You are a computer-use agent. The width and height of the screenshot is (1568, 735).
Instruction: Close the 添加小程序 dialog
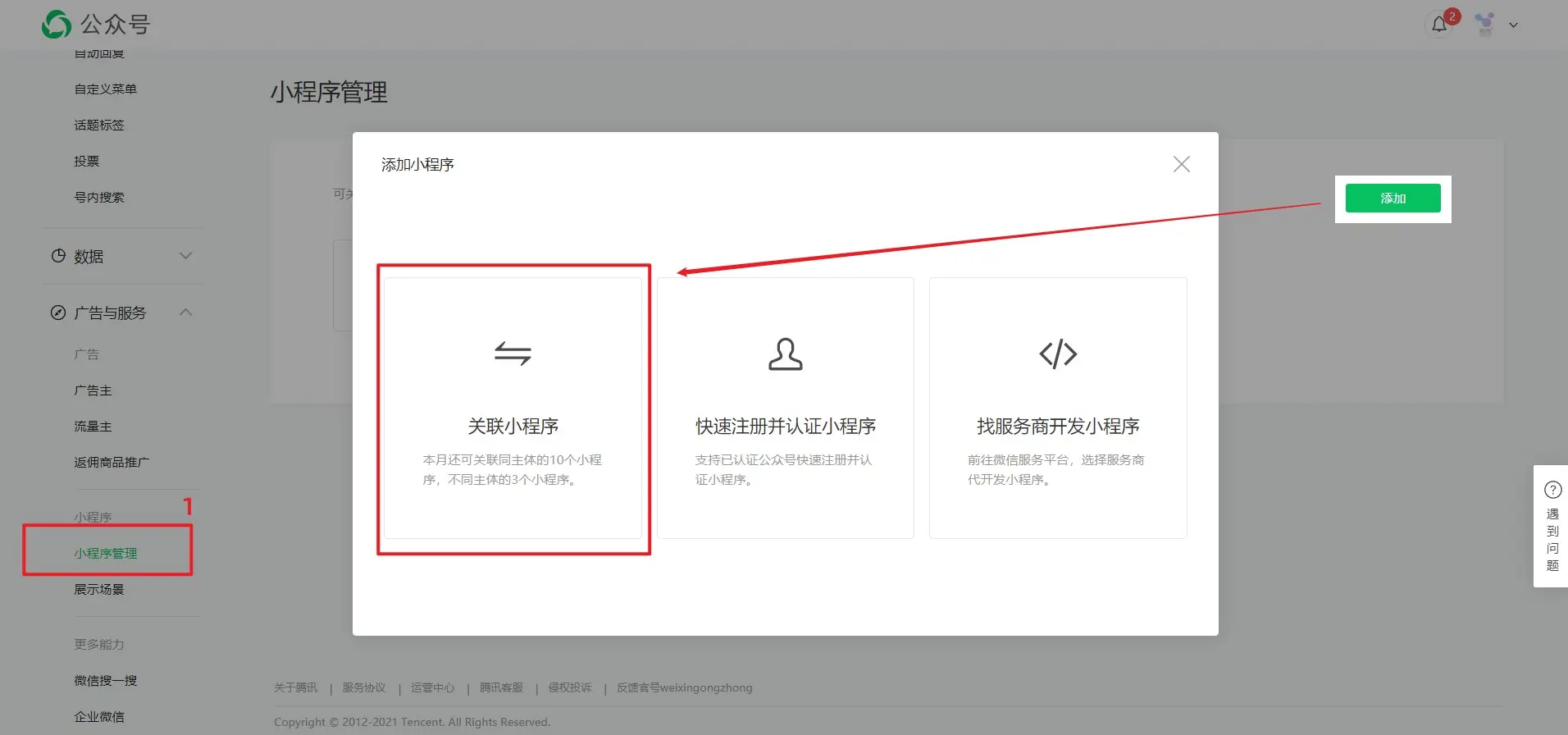coord(1181,164)
